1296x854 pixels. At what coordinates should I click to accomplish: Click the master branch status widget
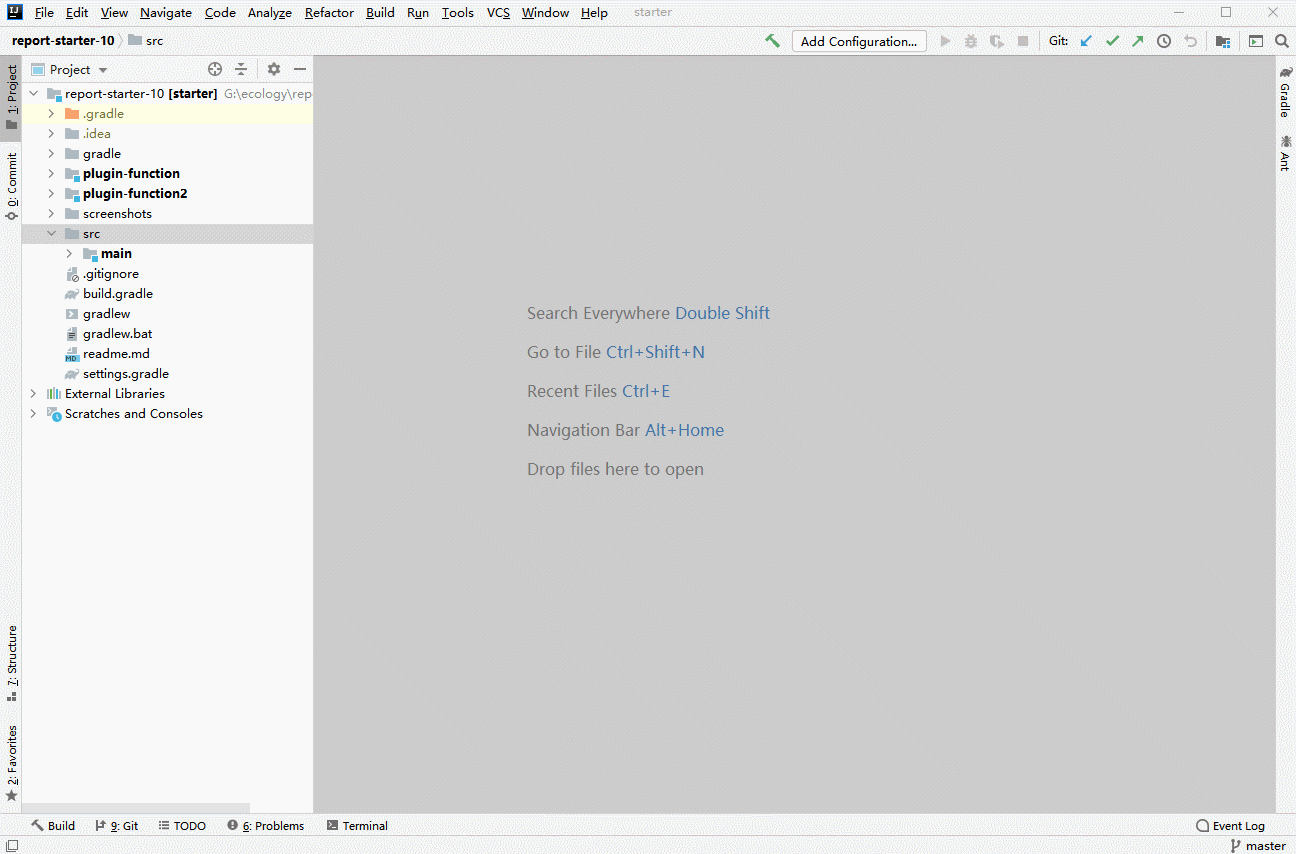[x=1258, y=846]
